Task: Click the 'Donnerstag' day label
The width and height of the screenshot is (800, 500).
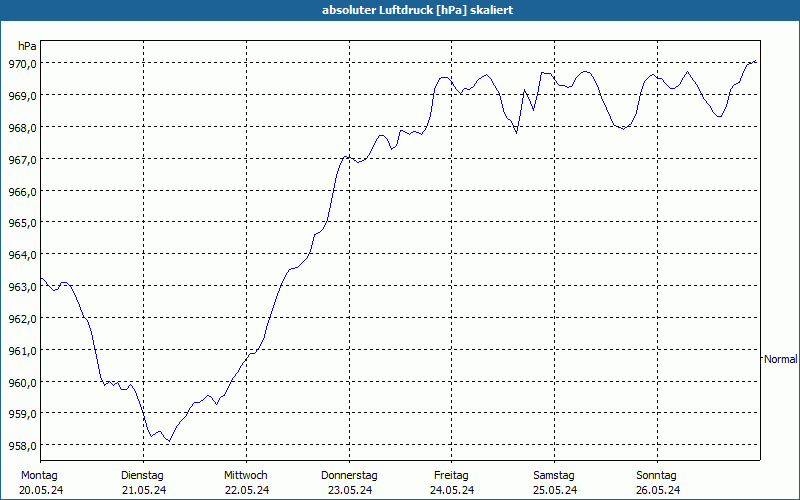Action: coord(349,476)
